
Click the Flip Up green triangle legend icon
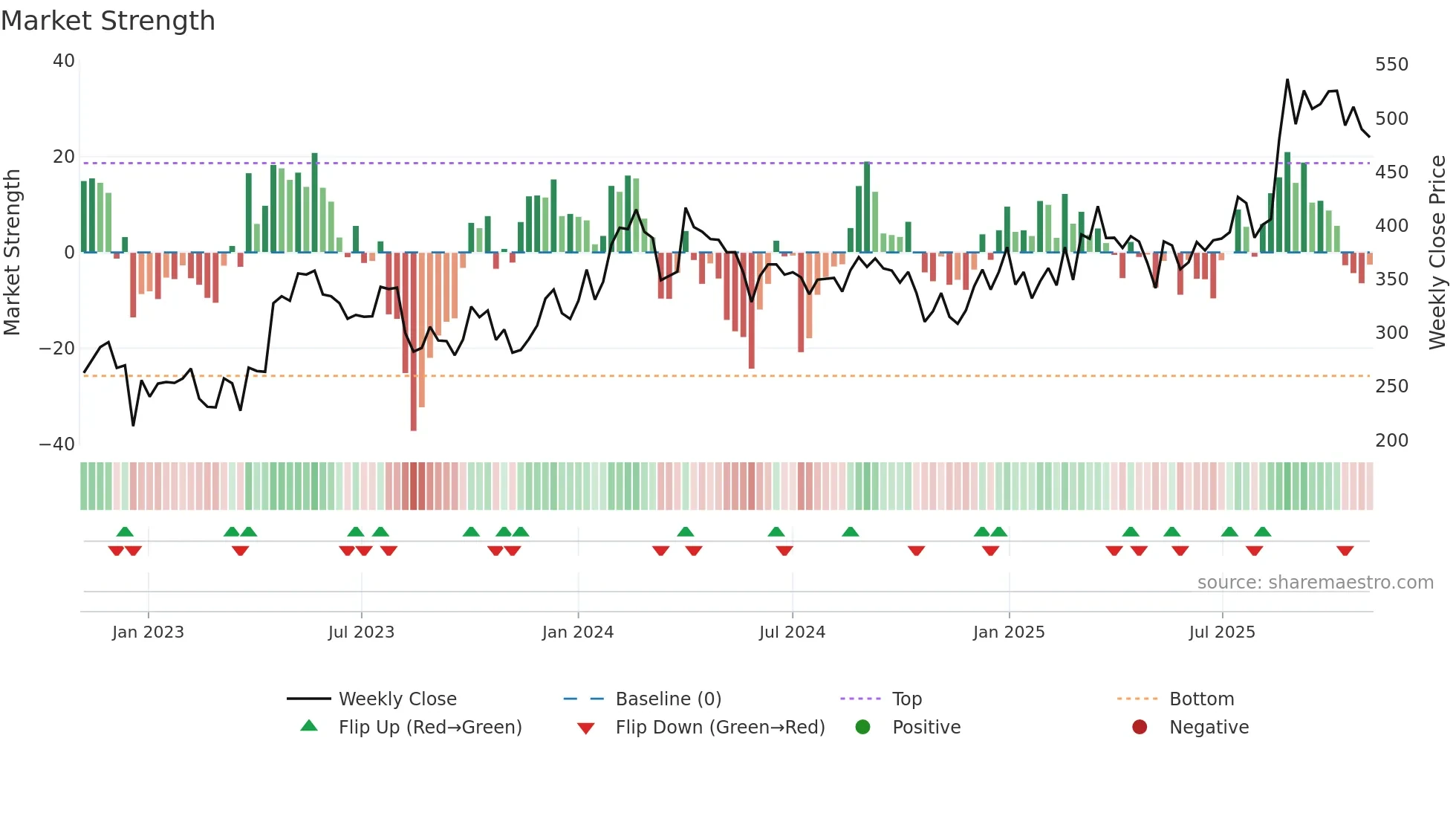309,726
